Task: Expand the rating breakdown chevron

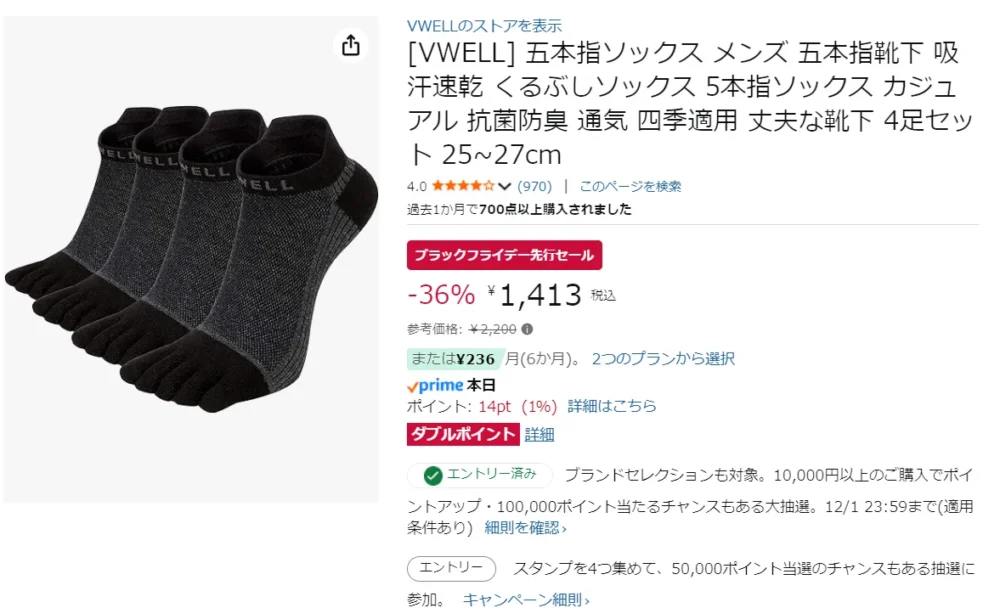Action: coord(504,186)
